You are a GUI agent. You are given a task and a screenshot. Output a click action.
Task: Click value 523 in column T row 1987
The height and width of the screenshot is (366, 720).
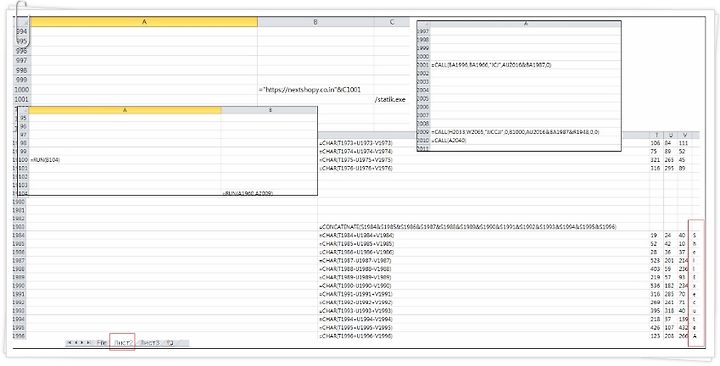click(656, 260)
